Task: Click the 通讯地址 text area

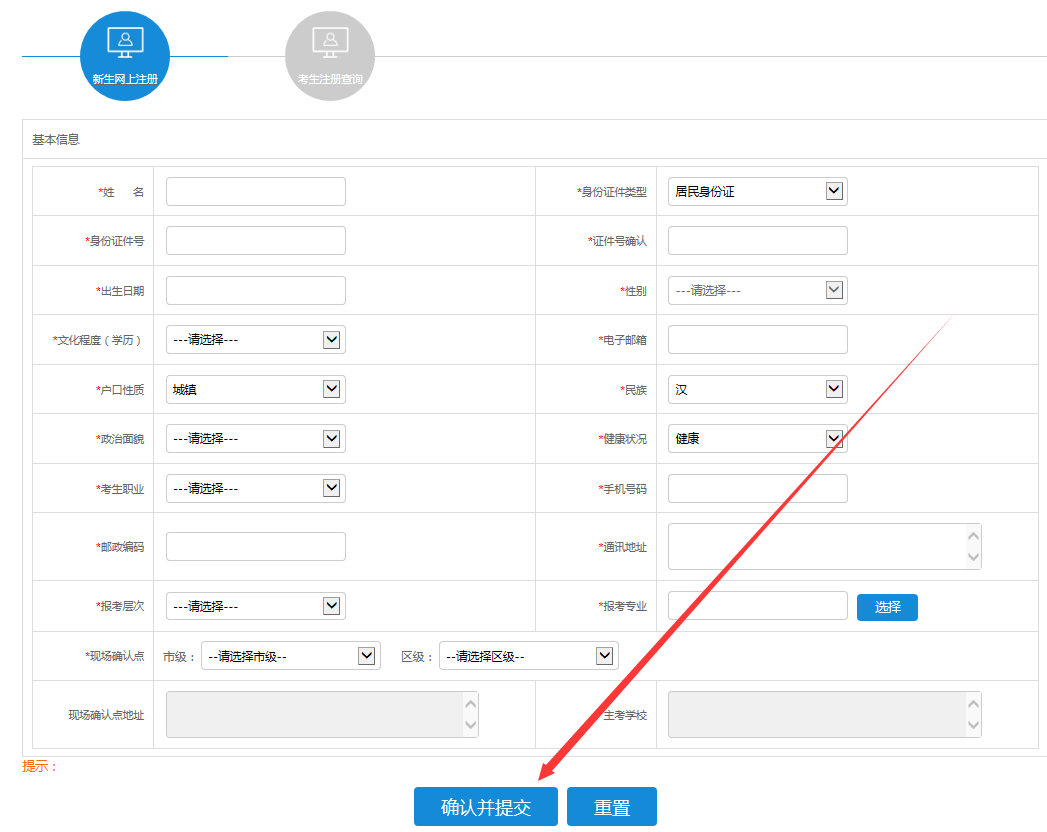Action: 817,546
